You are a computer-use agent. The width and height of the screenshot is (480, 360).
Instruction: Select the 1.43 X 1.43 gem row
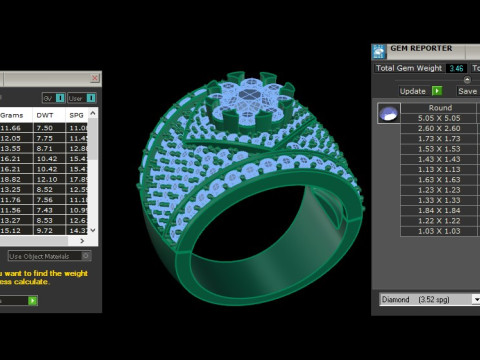tap(438, 159)
